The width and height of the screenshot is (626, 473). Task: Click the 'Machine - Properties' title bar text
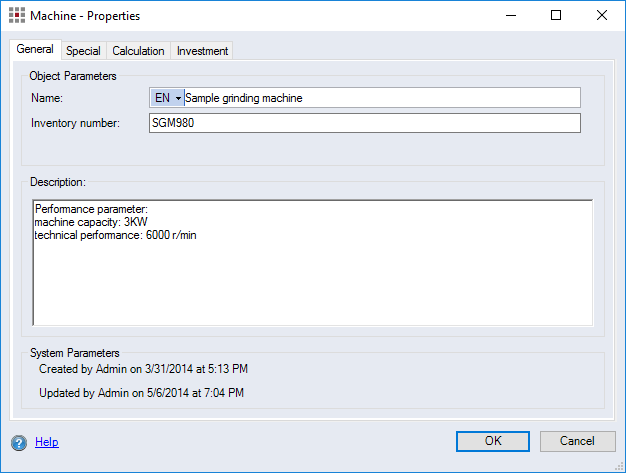(x=85, y=16)
